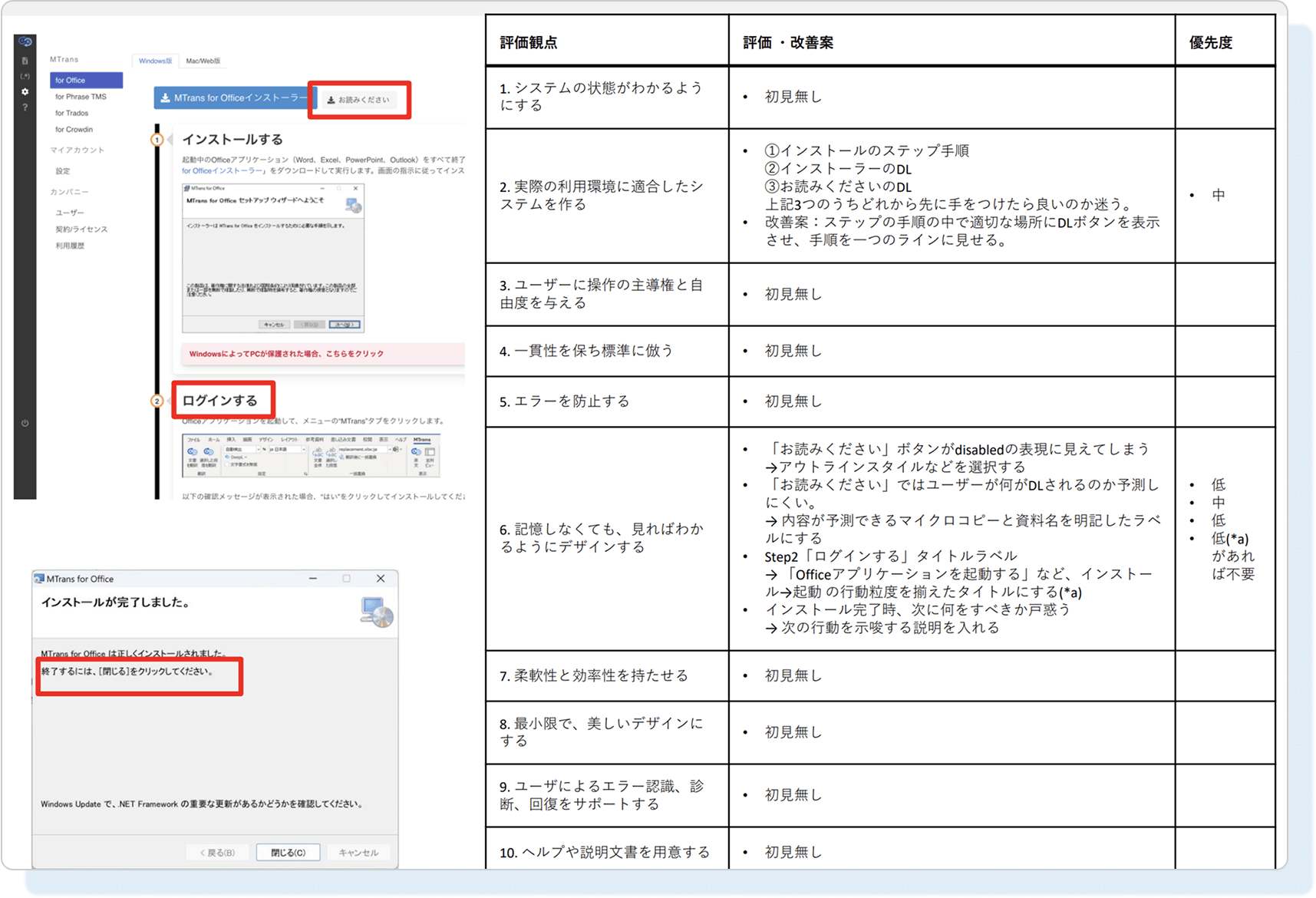Click 低(*a)があれば不要 priority in row 6
The image size is (1316, 898).
pyautogui.click(x=1233, y=556)
